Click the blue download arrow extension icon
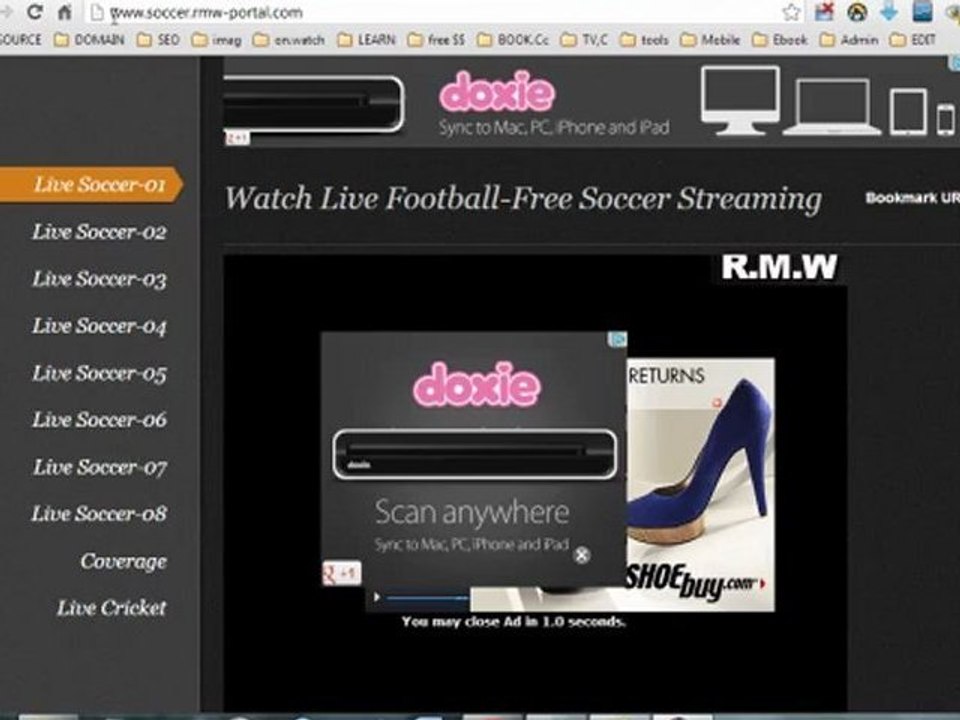This screenshot has width=960, height=720. click(889, 12)
